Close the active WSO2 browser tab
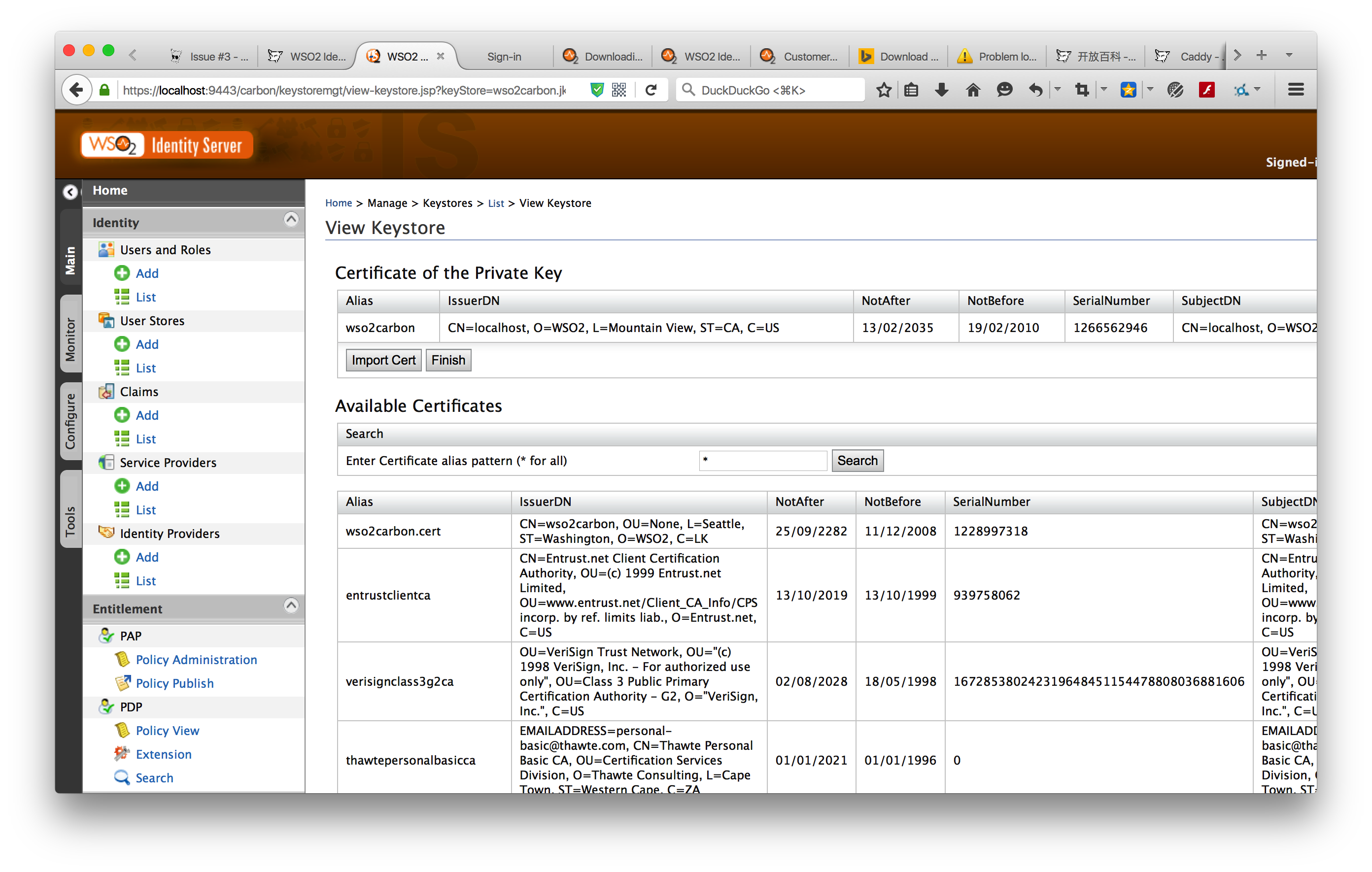Viewport: 1372px width, 872px height. tap(441, 56)
